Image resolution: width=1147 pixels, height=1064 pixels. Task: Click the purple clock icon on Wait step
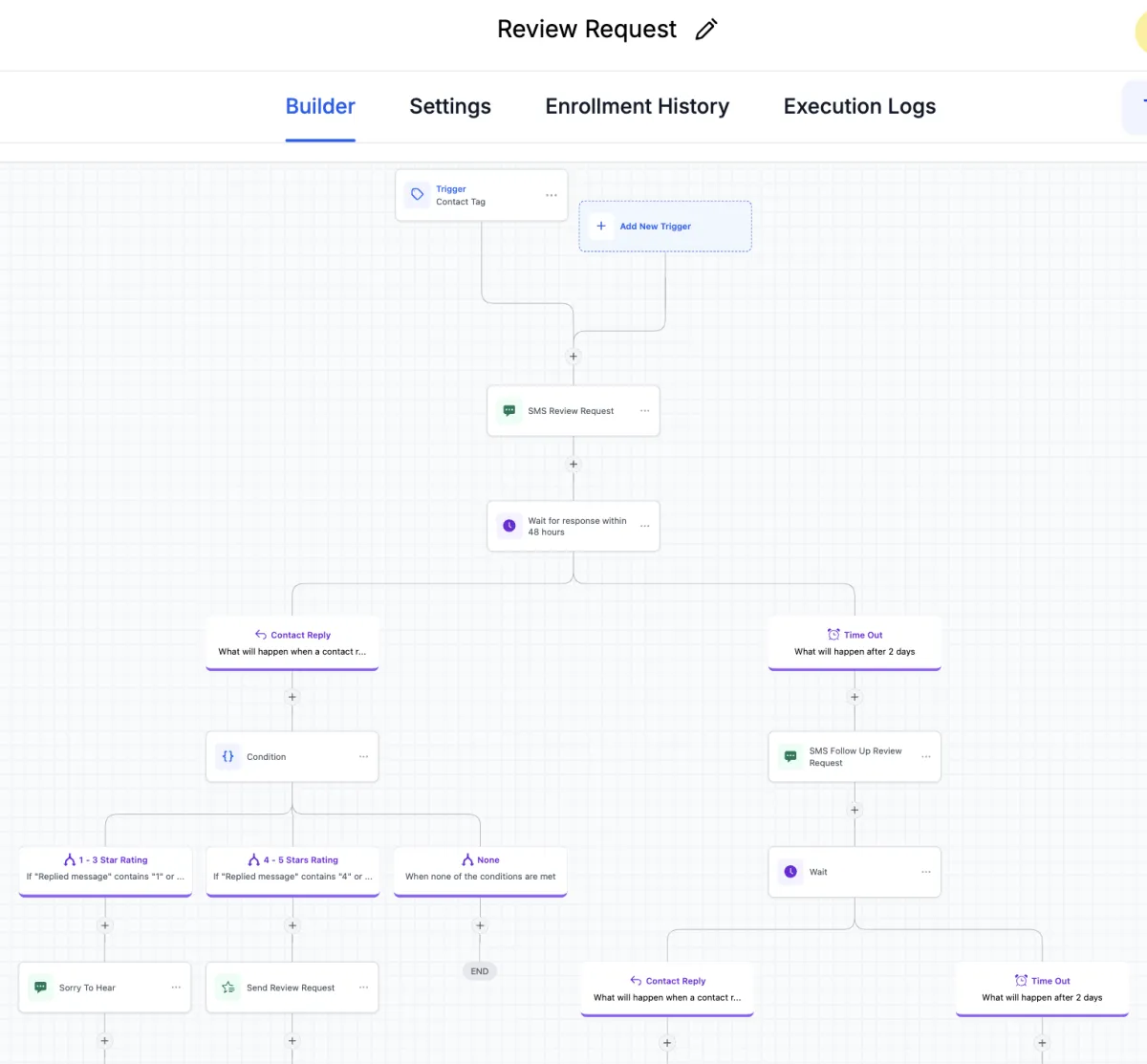click(x=790, y=872)
